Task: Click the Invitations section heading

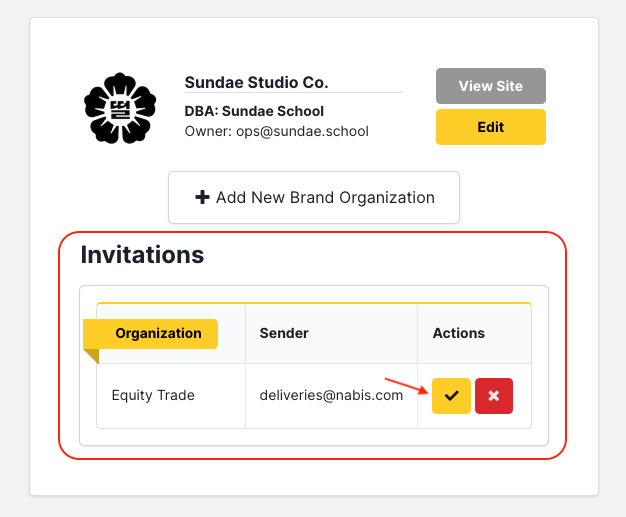Action: 142,255
